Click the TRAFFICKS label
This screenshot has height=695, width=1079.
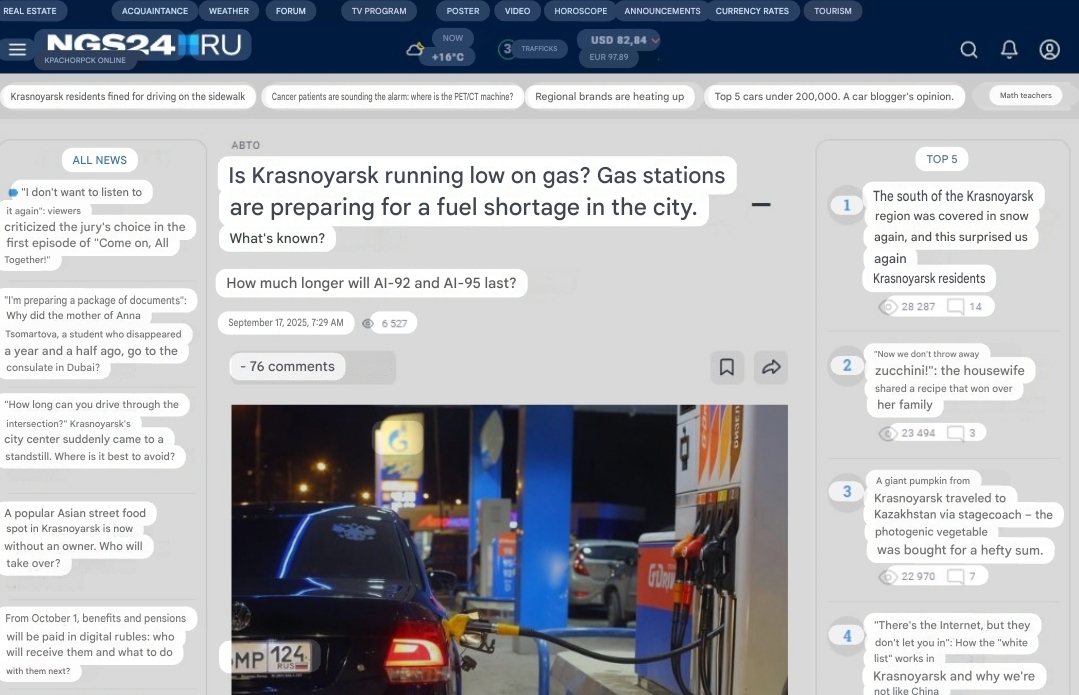pyautogui.click(x=539, y=49)
